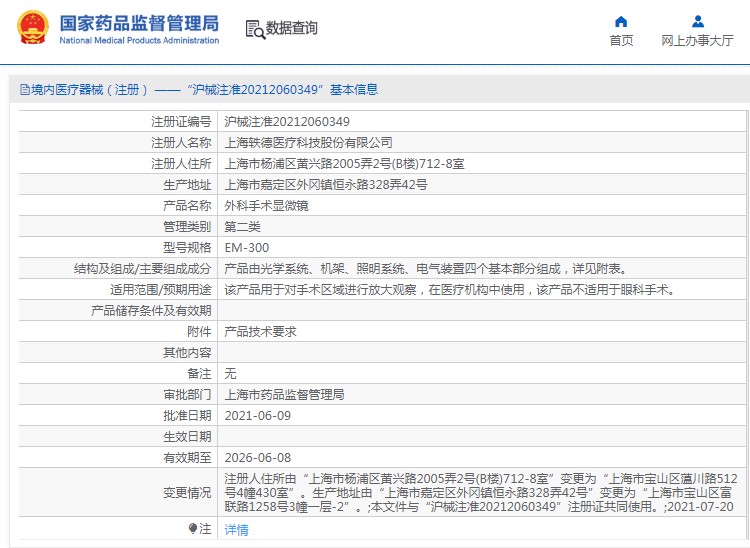Click the 生产地址 row label
This screenshot has height=548, width=750.
(x=187, y=185)
